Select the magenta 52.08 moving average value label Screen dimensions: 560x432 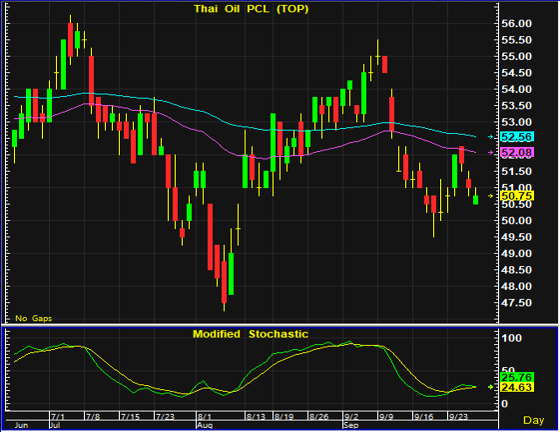point(517,153)
